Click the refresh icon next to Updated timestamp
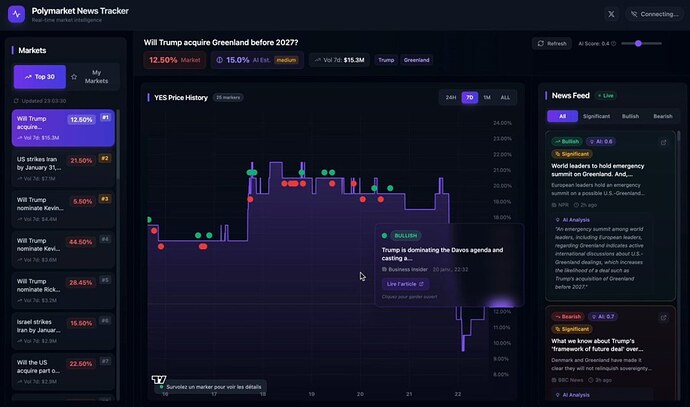 coord(16,101)
